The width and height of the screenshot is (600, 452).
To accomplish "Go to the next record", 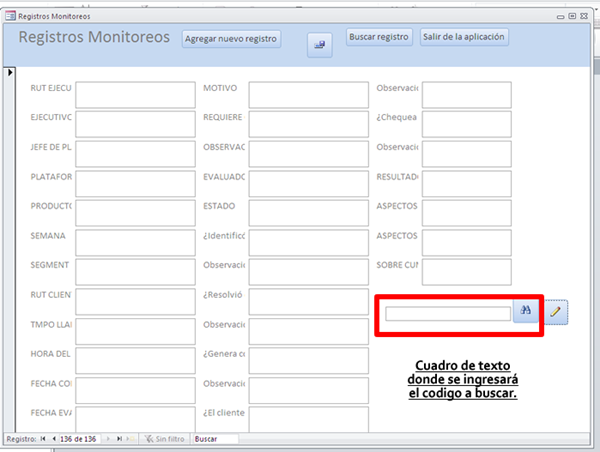I will tap(108, 439).
